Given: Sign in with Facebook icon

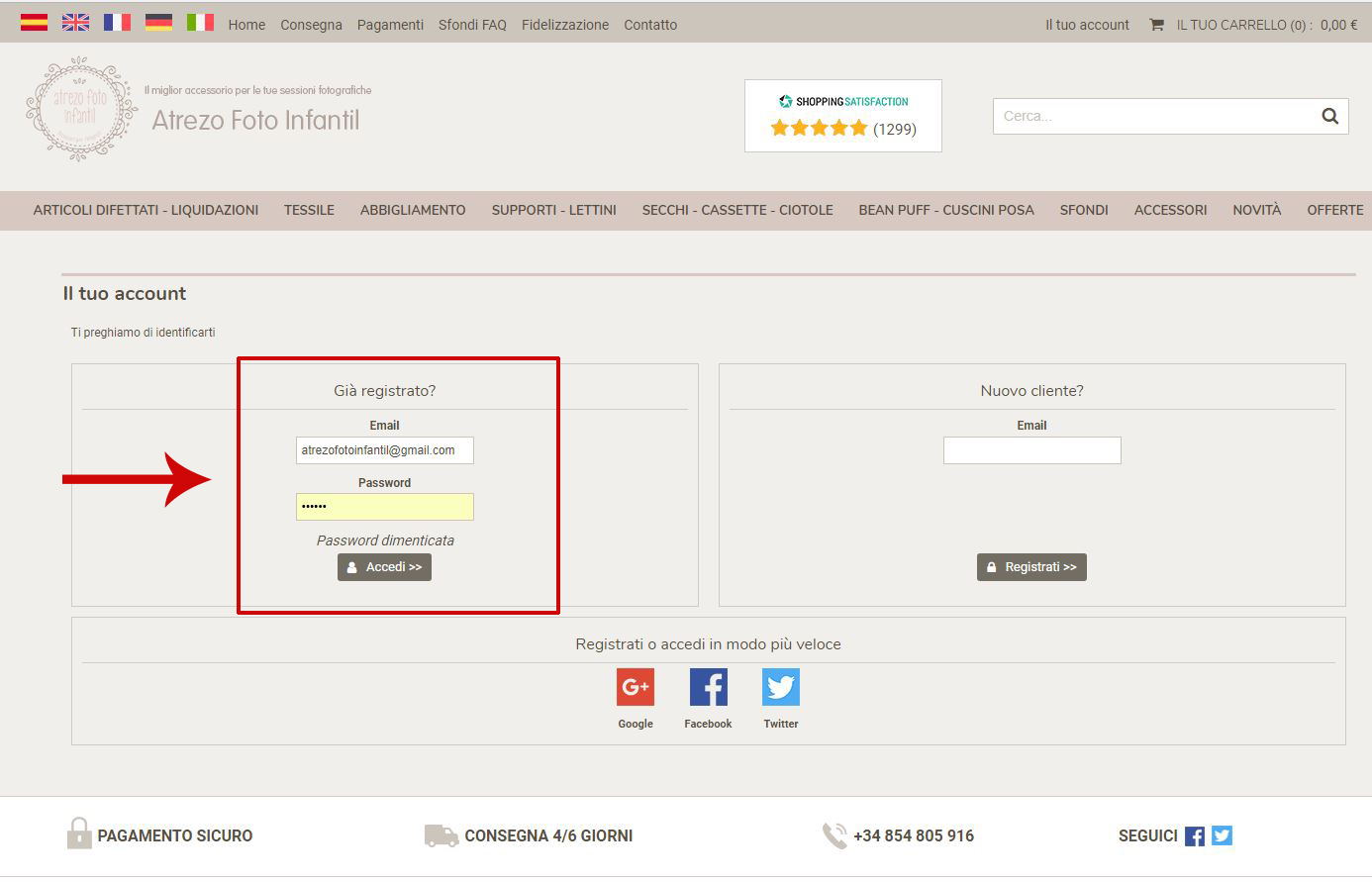Looking at the screenshot, I should (708, 687).
